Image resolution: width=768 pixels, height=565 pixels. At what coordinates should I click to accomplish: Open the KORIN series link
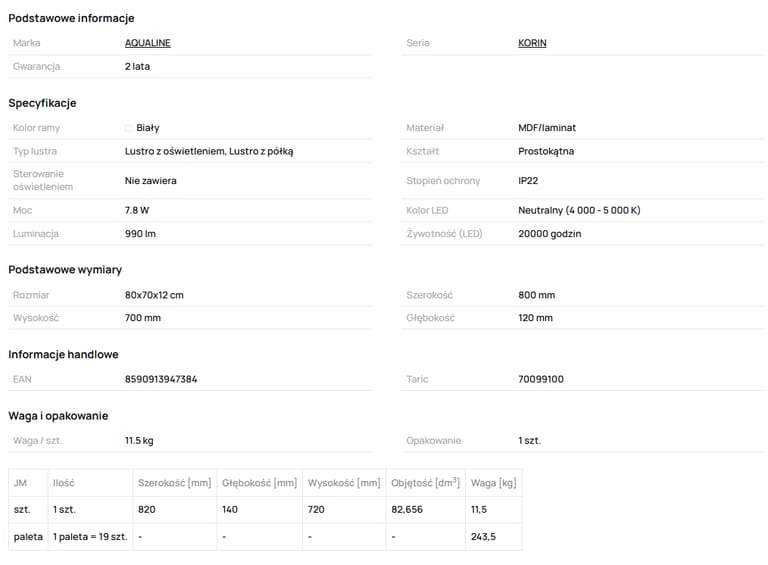click(x=532, y=43)
